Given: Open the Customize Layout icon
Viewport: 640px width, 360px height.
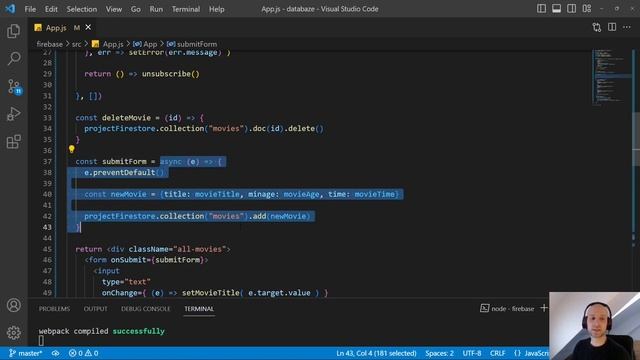Looking at the screenshot, I should 587,9.
